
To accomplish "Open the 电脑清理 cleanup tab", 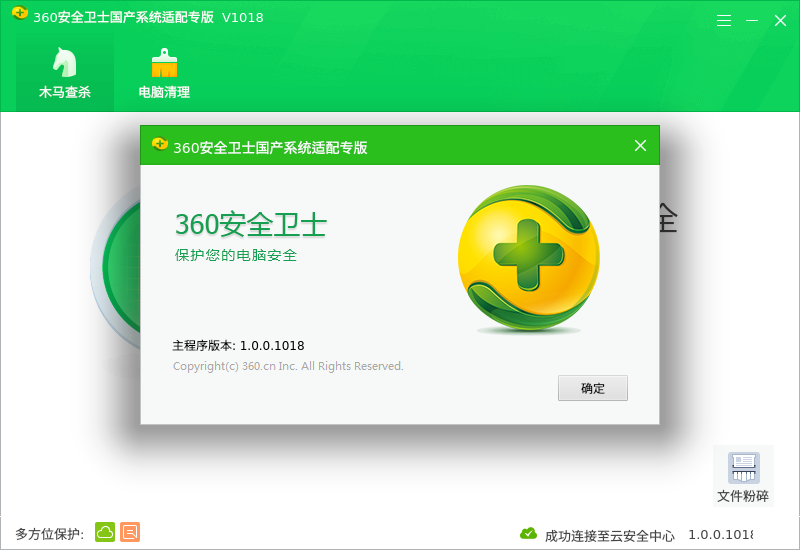I will pyautogui.click(x=164, y=73).
